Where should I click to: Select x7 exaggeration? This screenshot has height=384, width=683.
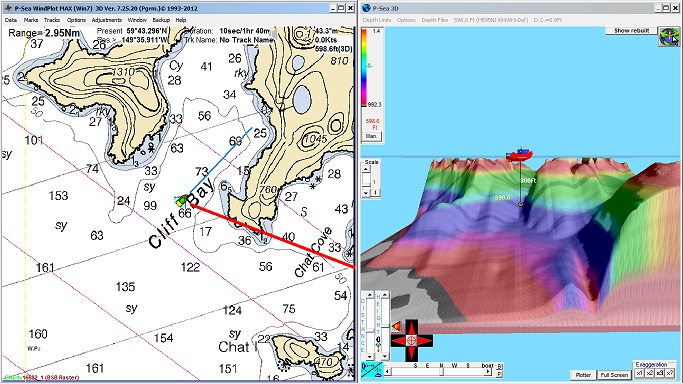[669, 373]
